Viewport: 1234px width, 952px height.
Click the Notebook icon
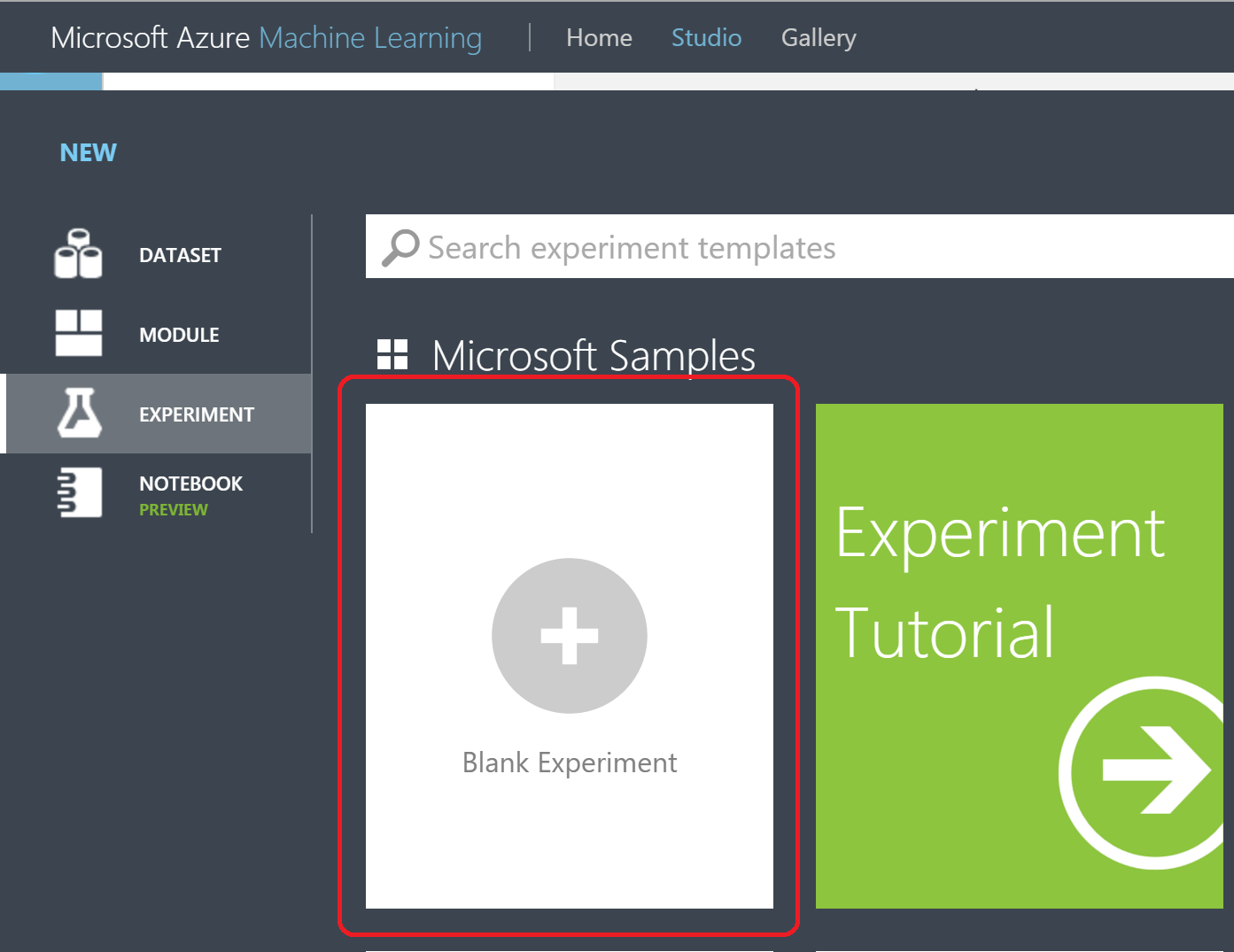point(80,492)
